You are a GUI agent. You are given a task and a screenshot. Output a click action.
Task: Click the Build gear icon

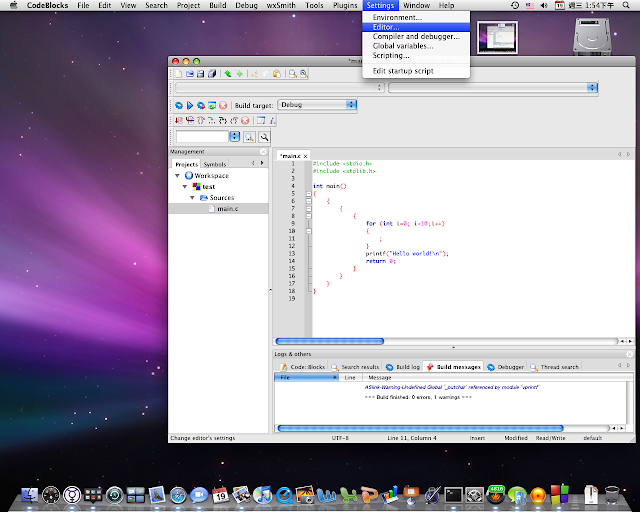click(179, 105)
